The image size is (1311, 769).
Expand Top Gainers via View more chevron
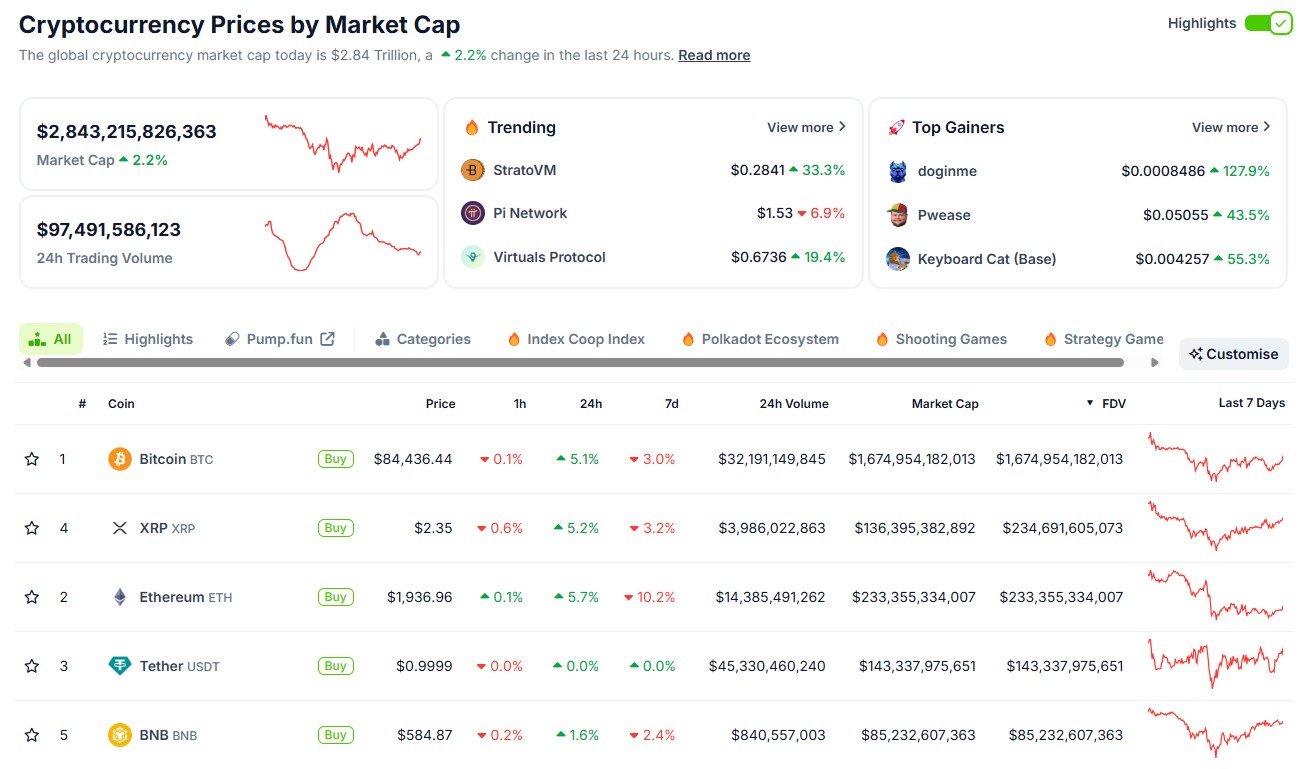click(x=1267, y=127)
